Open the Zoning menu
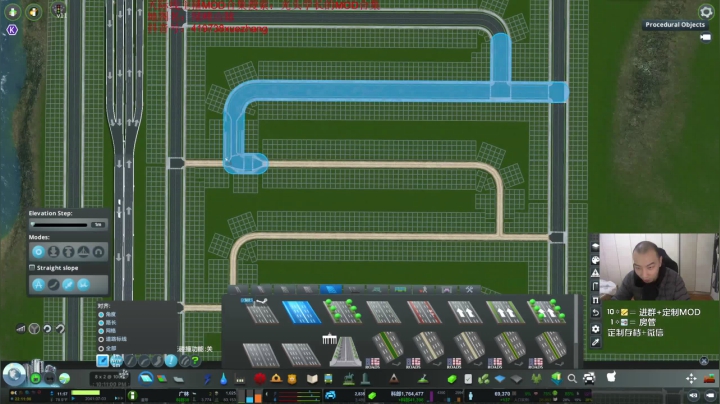This screenshot has height=404, width=720. 162,379
